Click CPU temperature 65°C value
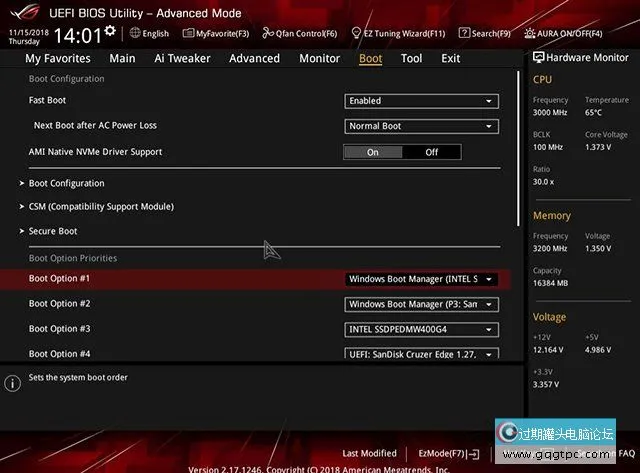The image size is (640, 473). (x=593, y=113)
